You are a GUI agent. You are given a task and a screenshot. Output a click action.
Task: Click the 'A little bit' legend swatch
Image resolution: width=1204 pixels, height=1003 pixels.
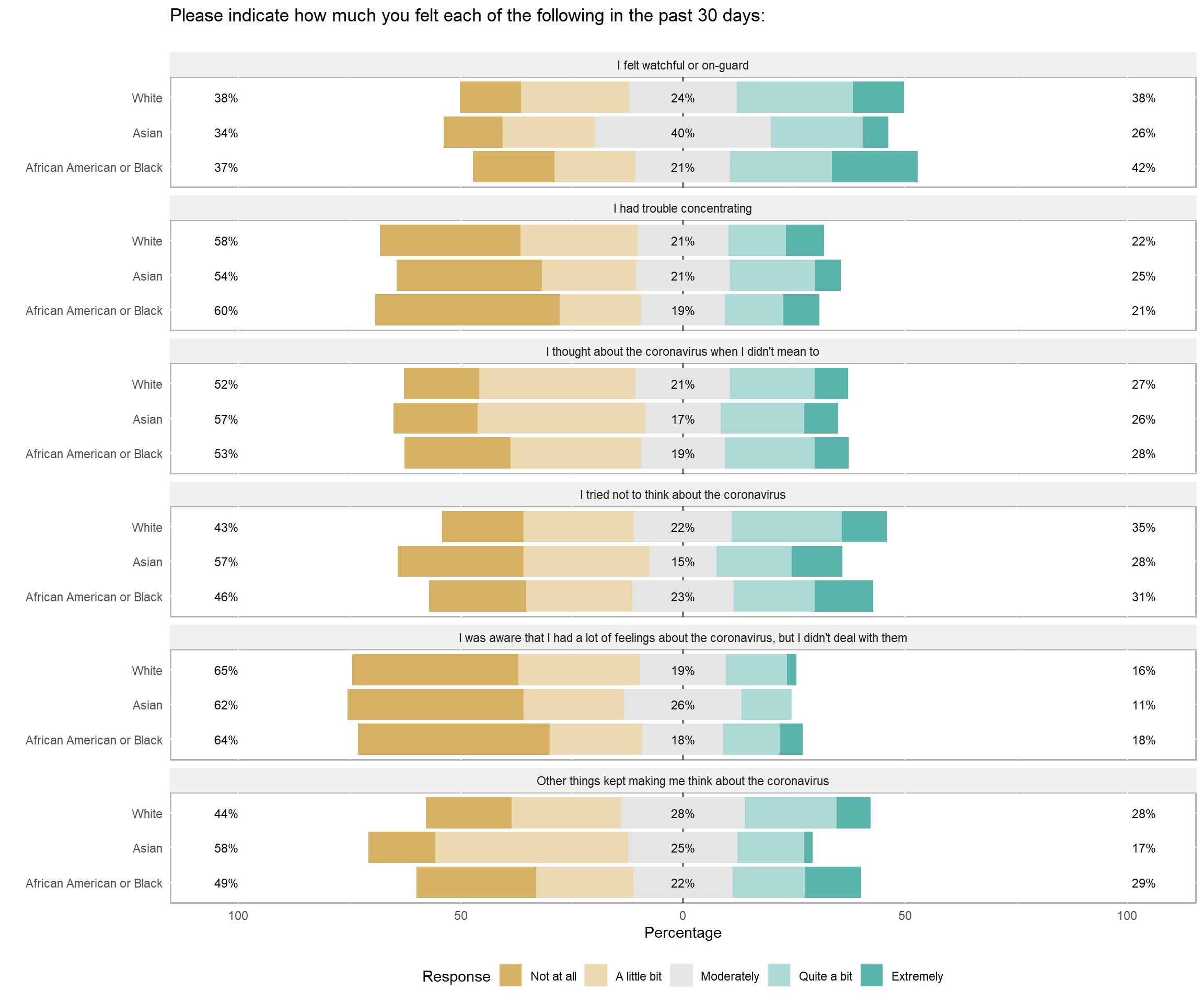point(596,975)
